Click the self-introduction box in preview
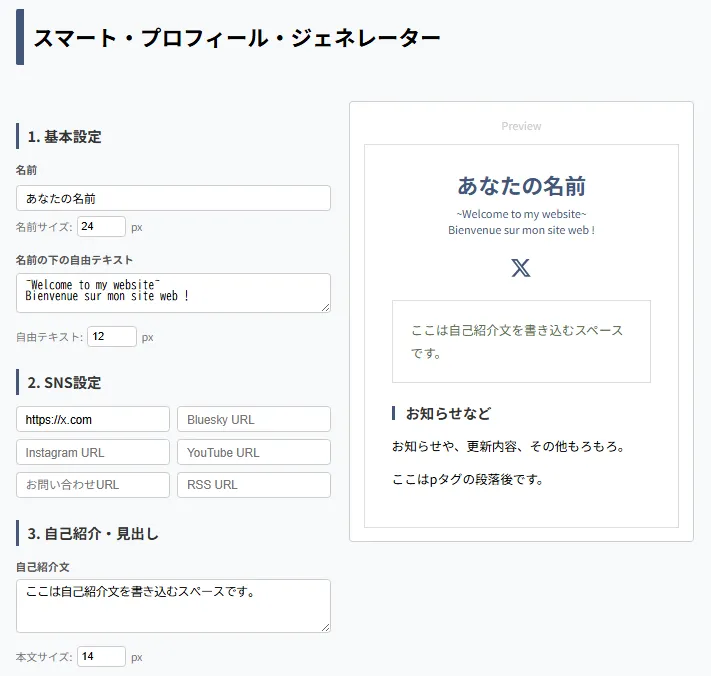 pyautogui.click(x=521, y=341)
